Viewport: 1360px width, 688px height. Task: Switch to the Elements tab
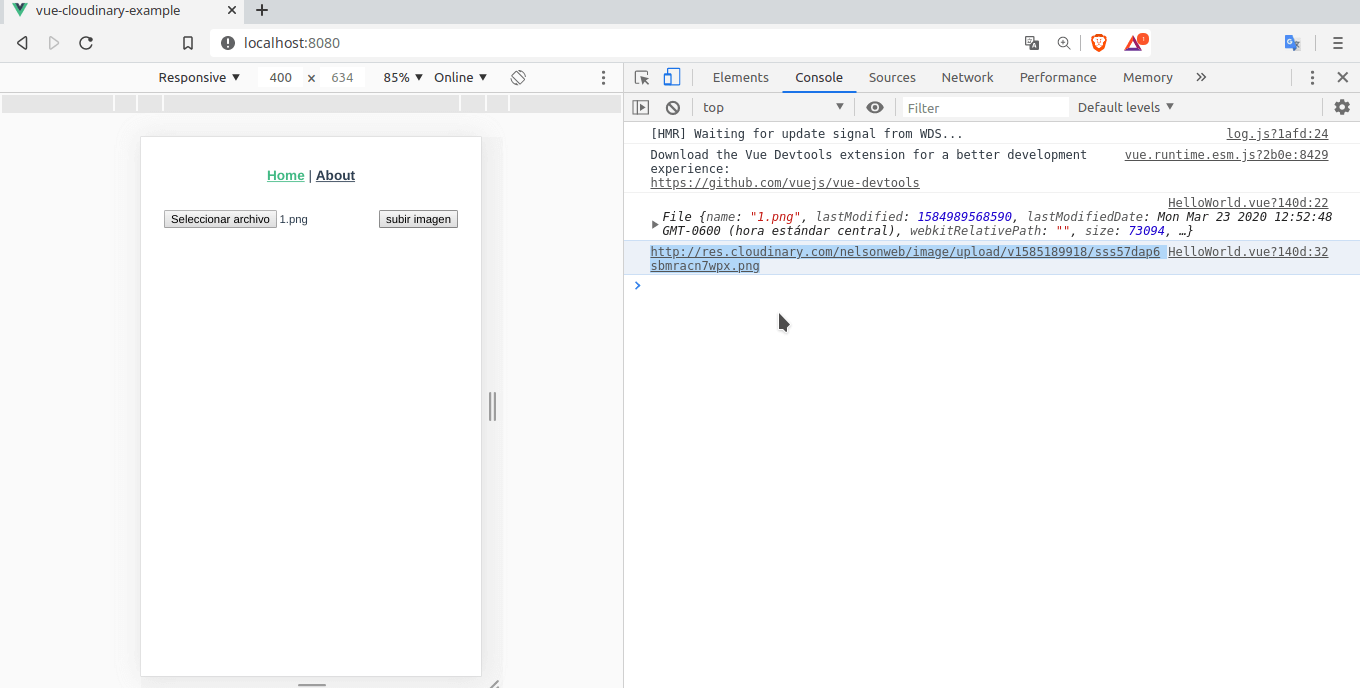[x=740, y=77]
